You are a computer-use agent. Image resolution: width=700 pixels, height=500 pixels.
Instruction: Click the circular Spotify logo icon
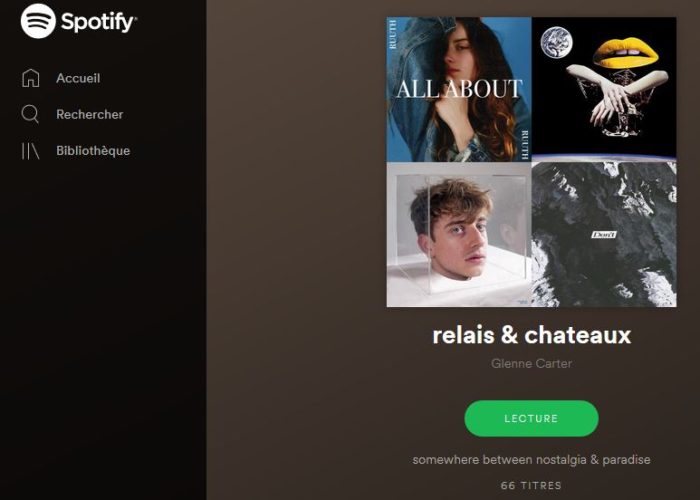tap(38, 21)
